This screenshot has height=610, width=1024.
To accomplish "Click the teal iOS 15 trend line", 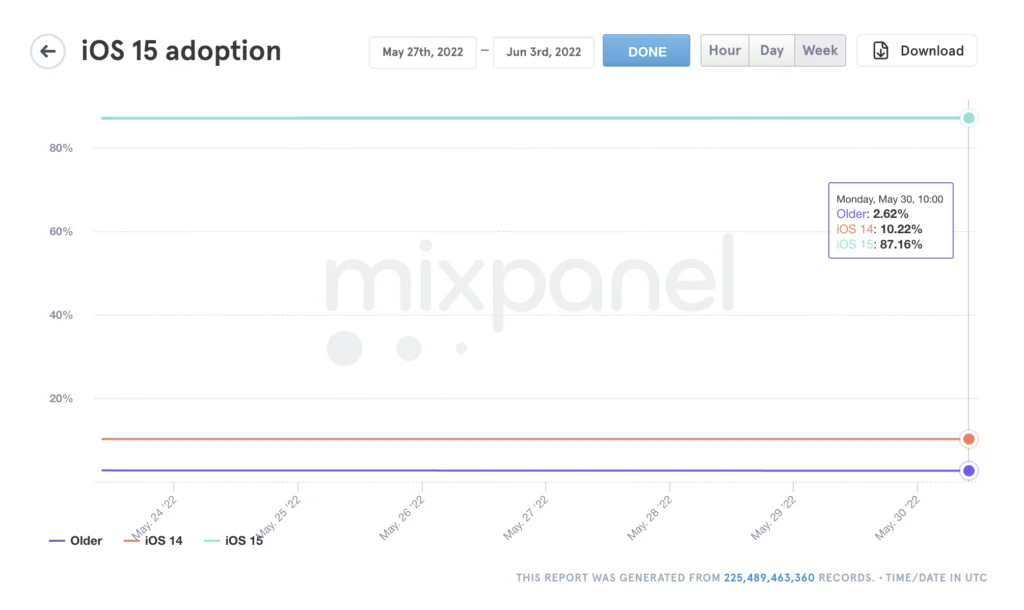I will pyautogui.click(x=500, y=118).
